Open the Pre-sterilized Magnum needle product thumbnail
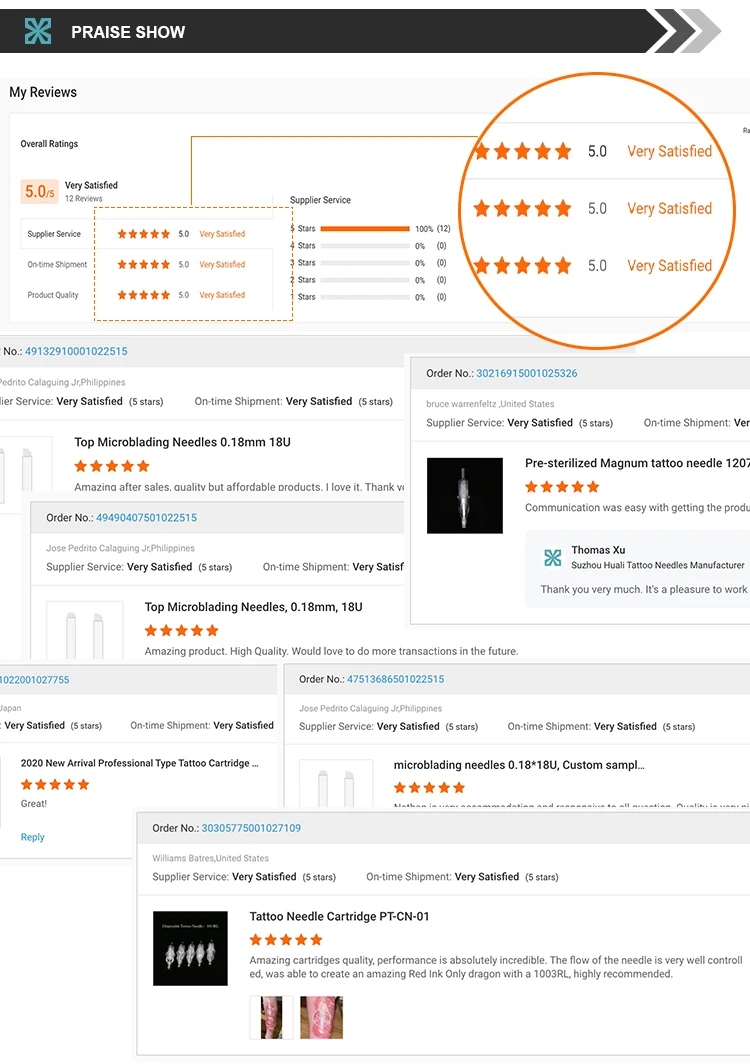 coord(464,495)
